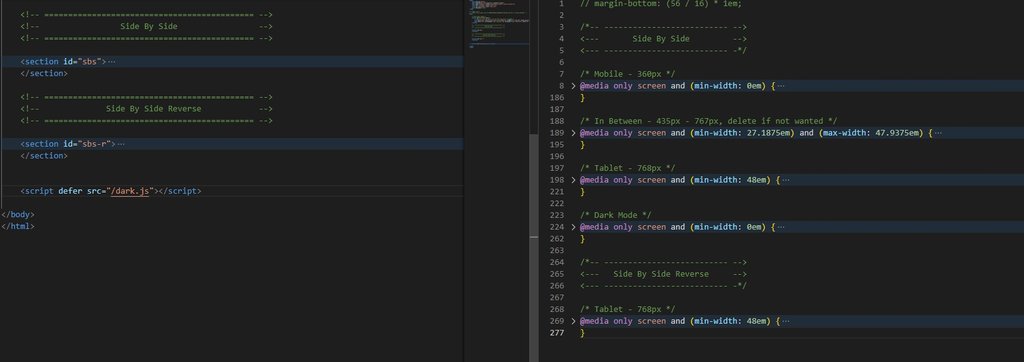The height and width of the screenshot is (362, 1024).
Task: Click the fold ellipsis after section id="sbs-r"
Action: (x=121, y=144)
